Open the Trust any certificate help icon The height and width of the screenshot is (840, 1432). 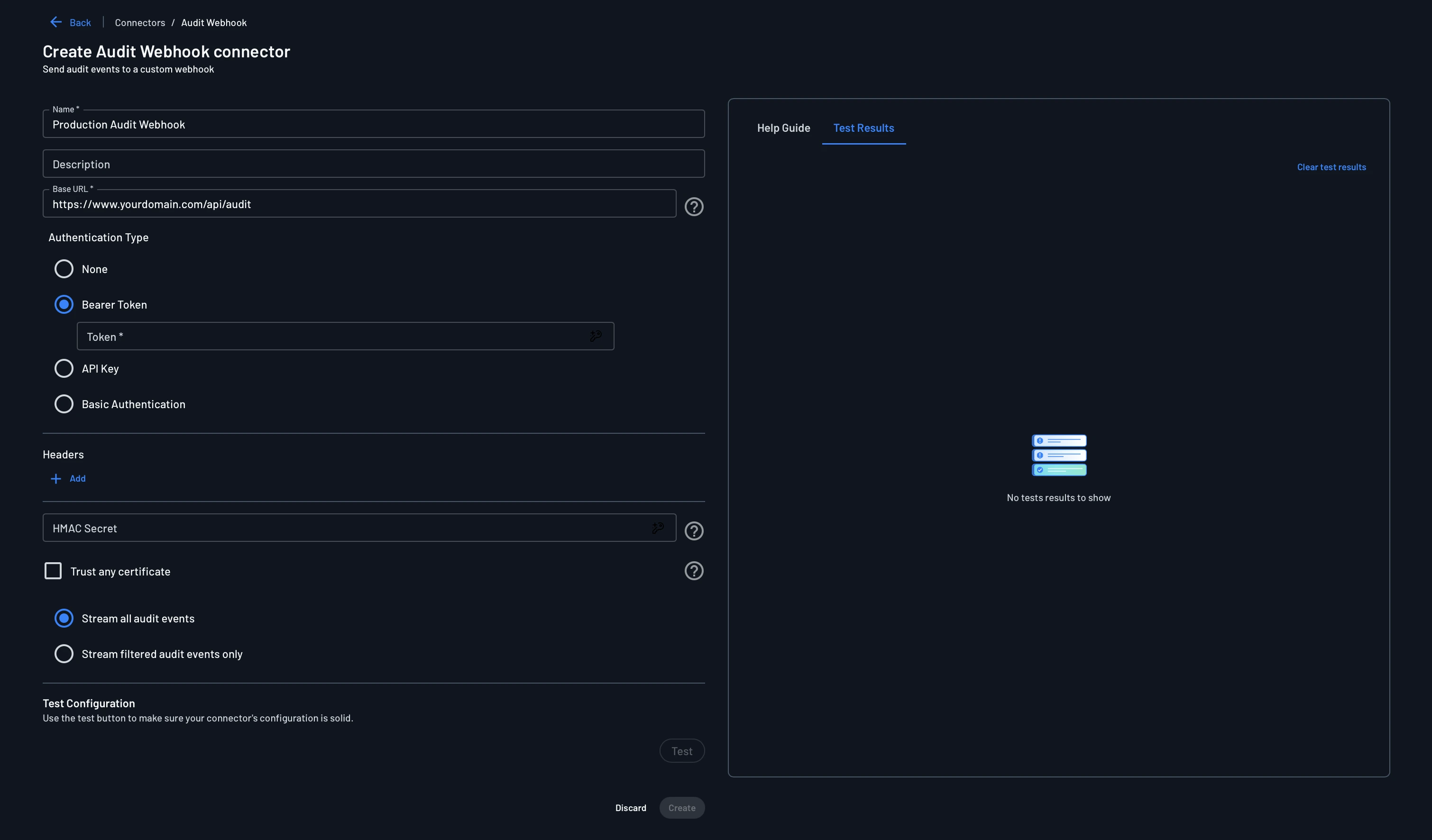click(x=694, y=571)
